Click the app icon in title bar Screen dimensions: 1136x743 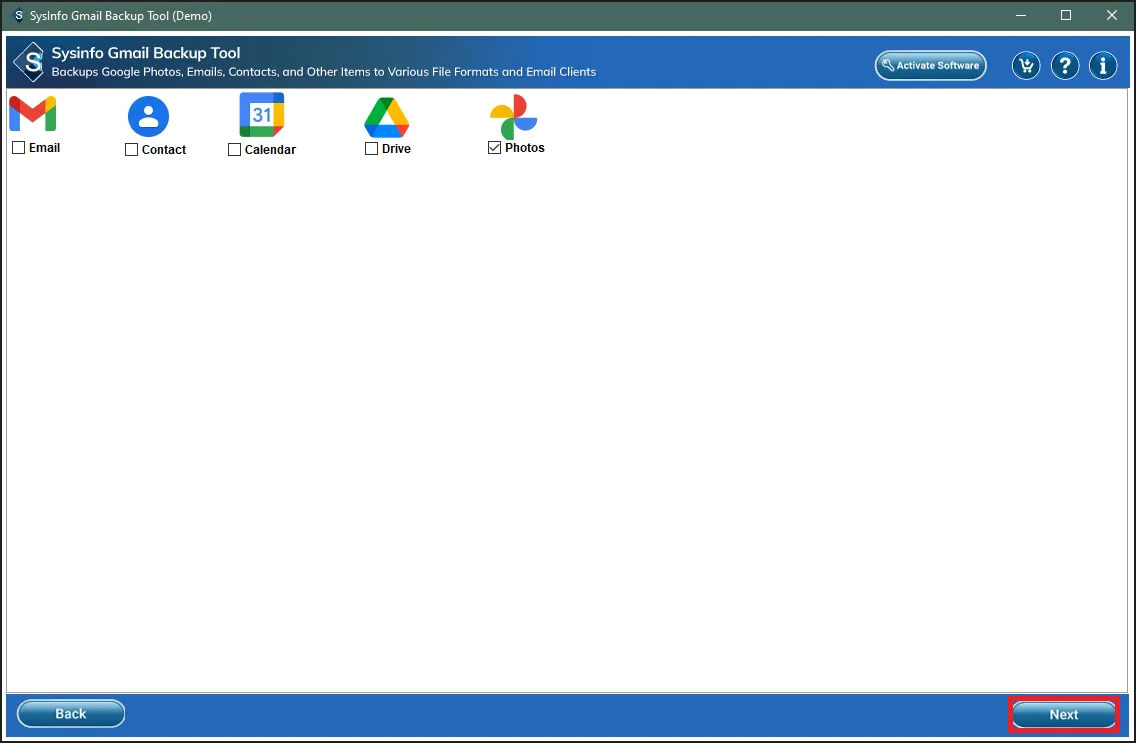click(x=18, y=15)
